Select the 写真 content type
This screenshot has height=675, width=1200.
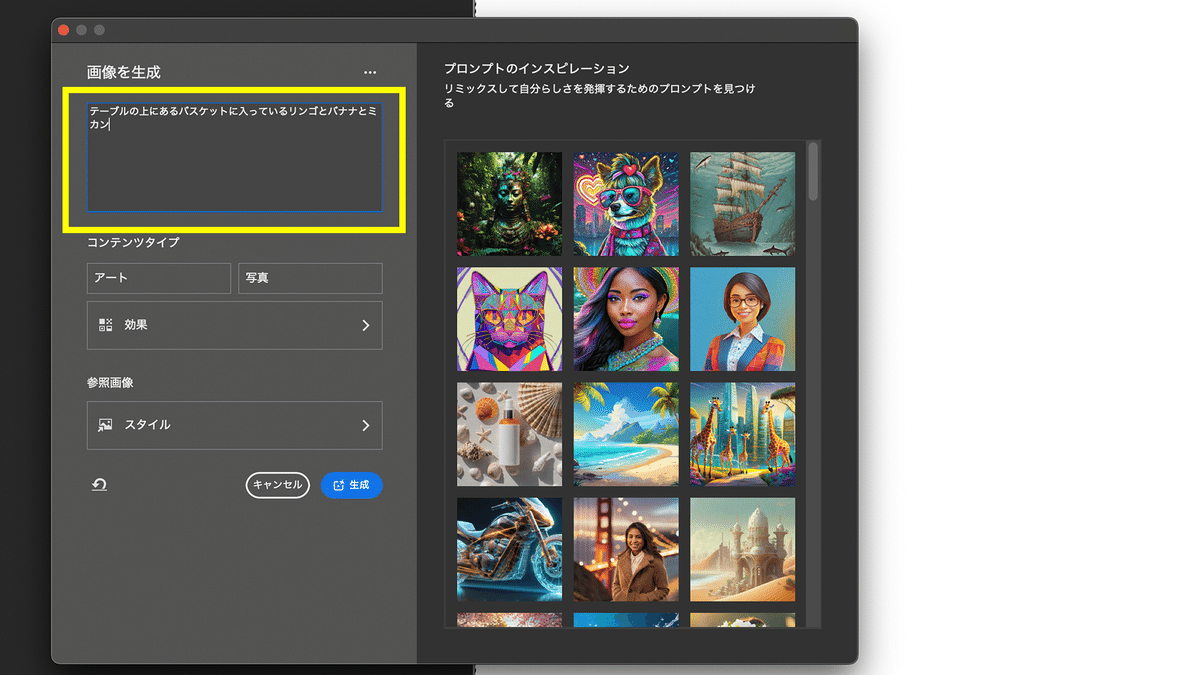coord(310,278)
